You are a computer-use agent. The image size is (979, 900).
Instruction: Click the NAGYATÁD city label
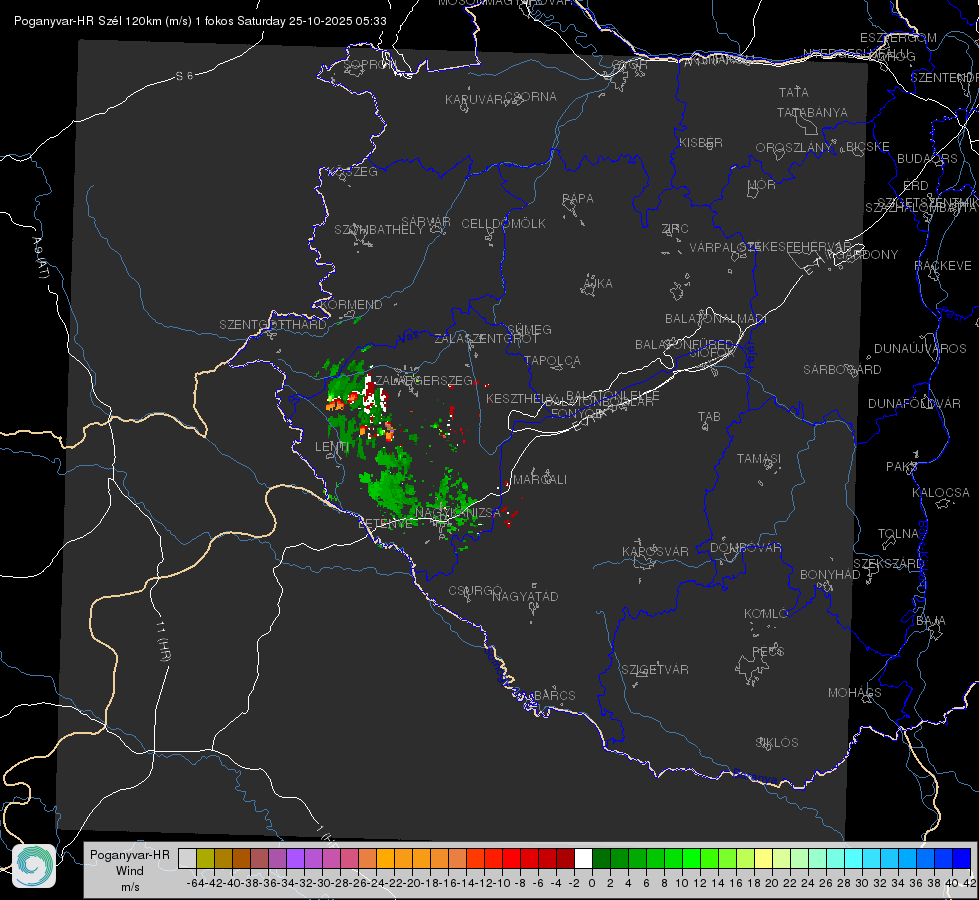click(525, 596)
